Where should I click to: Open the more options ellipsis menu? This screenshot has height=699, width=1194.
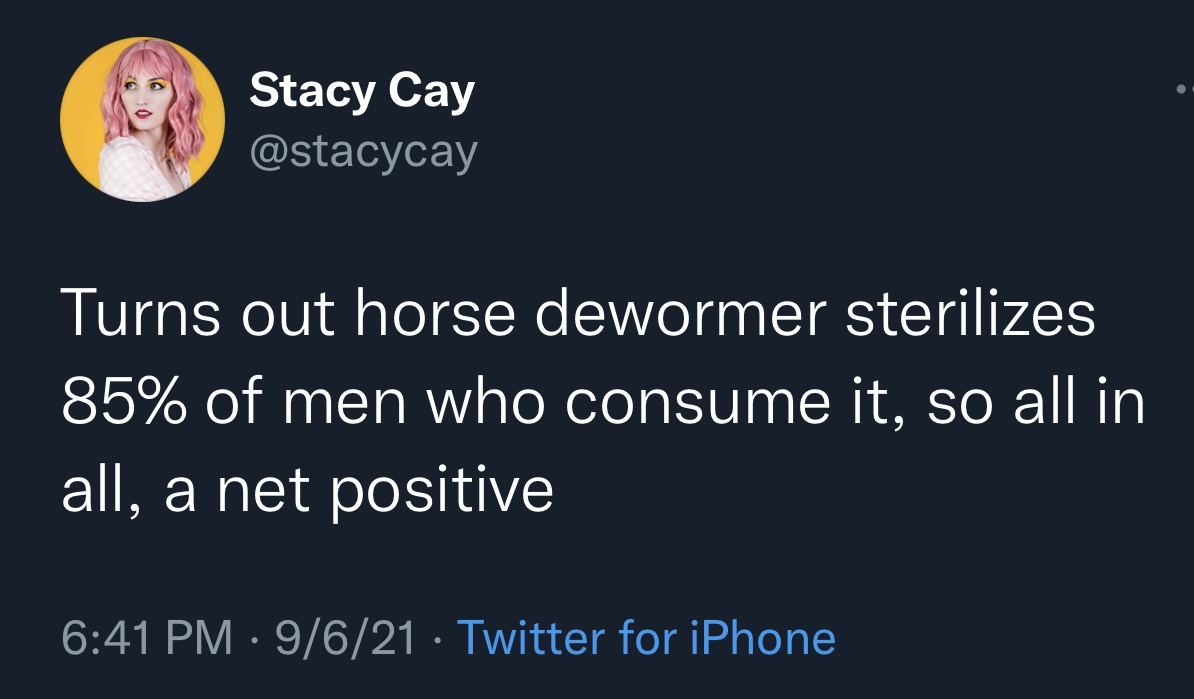coord(1185,89)
